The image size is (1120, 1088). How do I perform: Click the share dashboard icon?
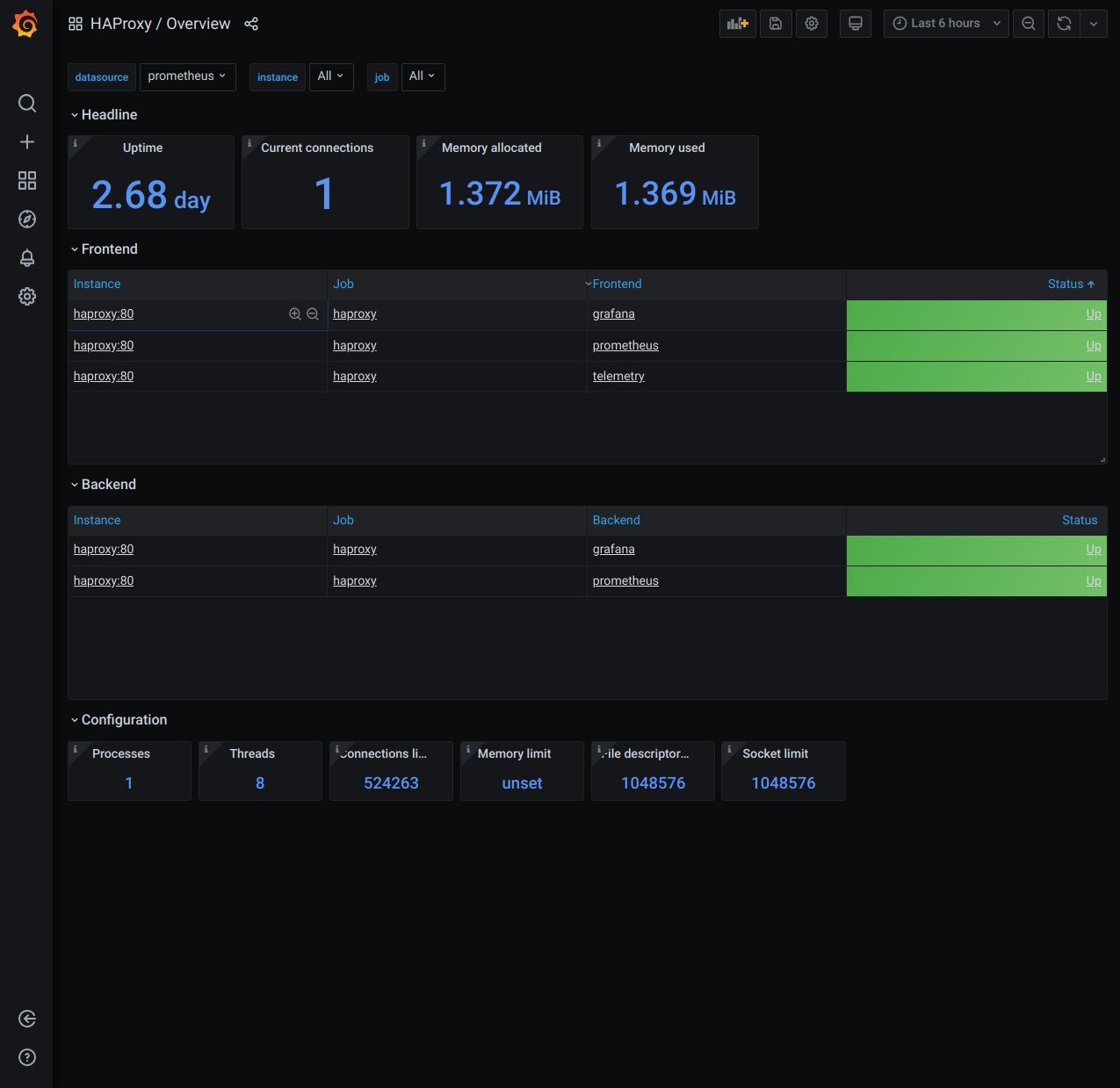click(251, 24)
